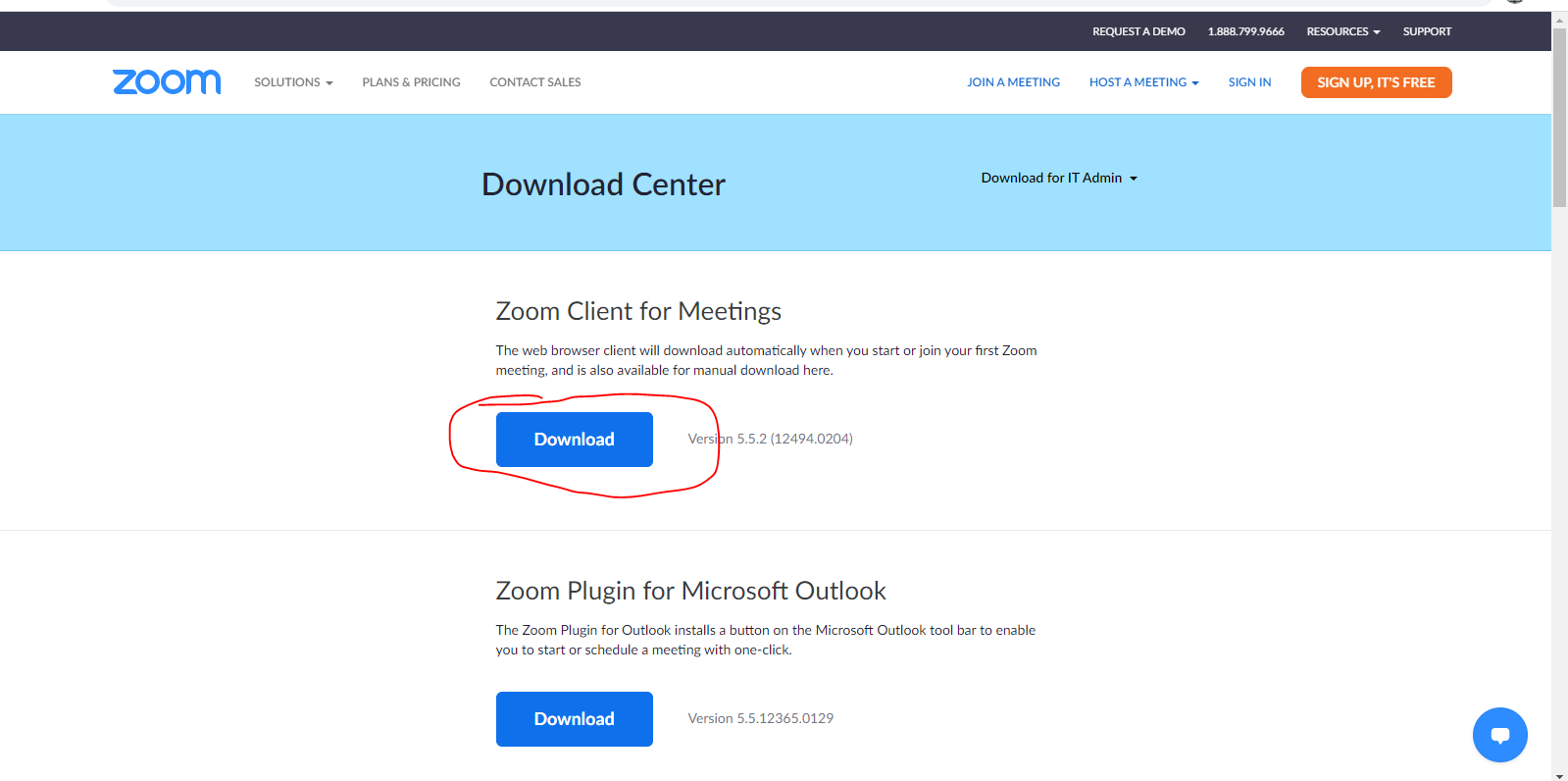The image size is (1568, 781).
Task: Go to Plans & Pricing
Action: 411,82
